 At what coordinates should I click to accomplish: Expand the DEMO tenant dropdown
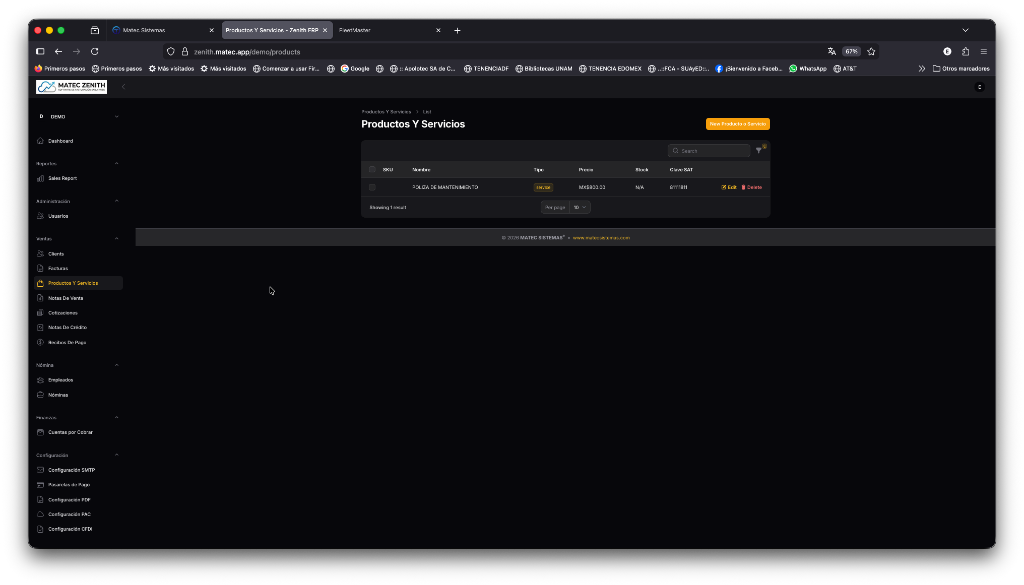click(x=116, y=117)
